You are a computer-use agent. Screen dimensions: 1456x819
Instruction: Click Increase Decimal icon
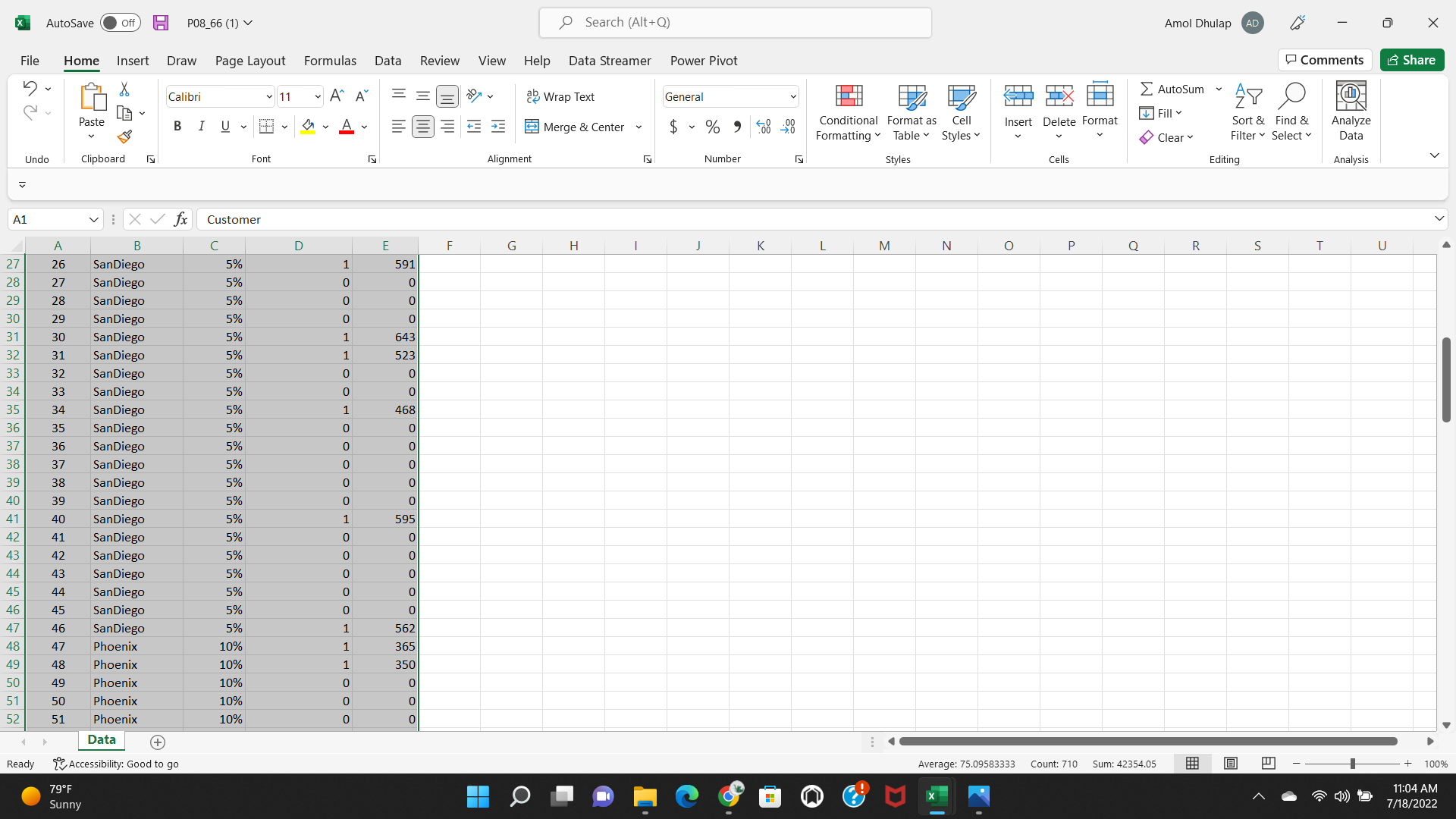(x=764, y=127)
